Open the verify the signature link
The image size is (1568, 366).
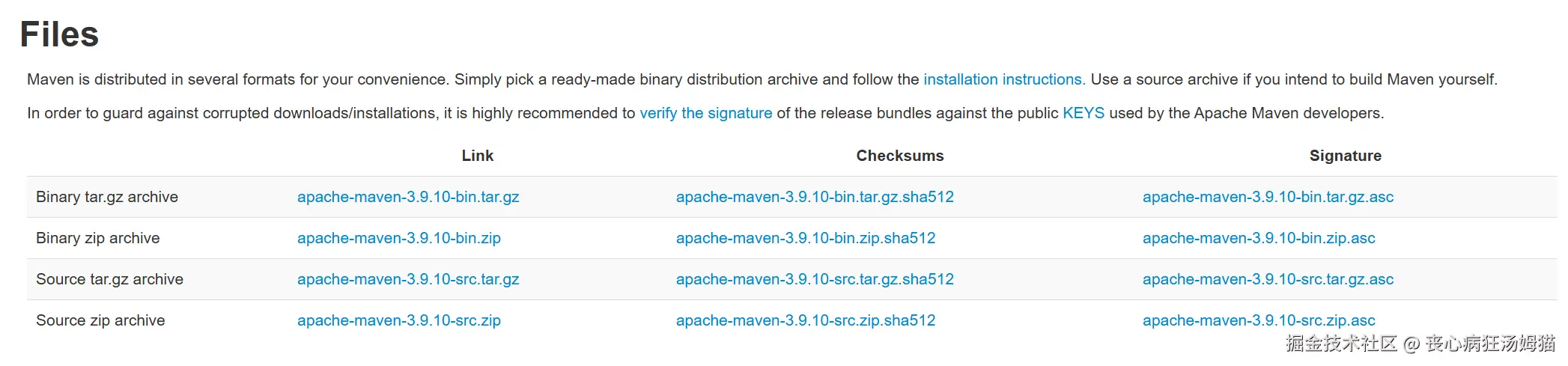[x=705, y=113]
